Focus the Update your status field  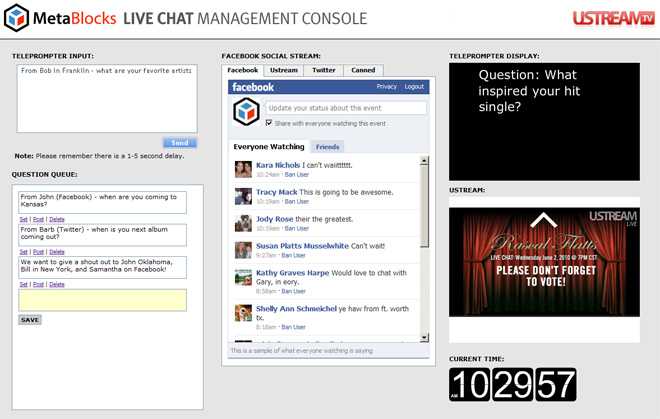coord(346,108)
